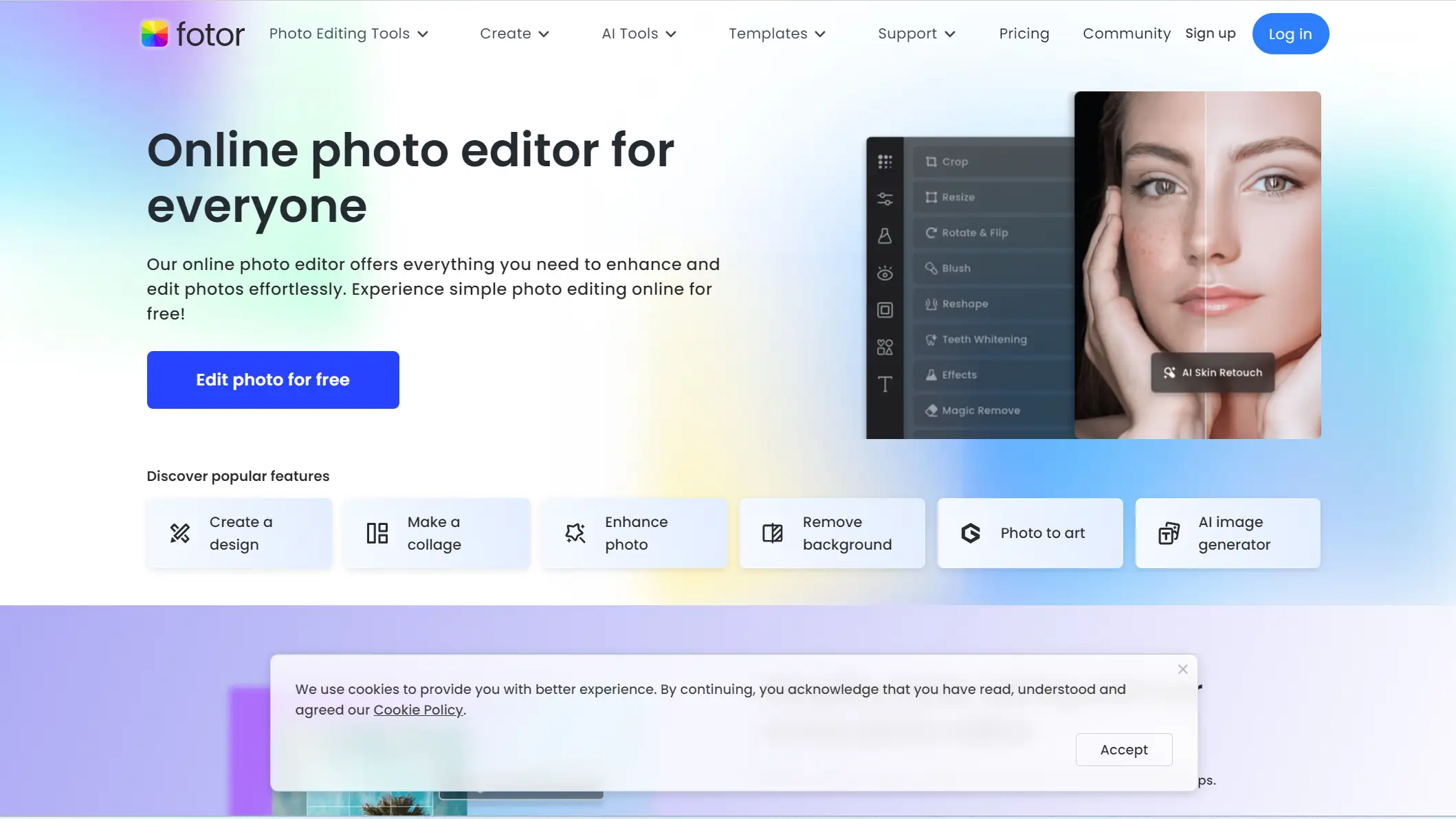Click the flask icon in editor sidebar
Viewport: 1456px width, 819px height.
pos(885,236)
